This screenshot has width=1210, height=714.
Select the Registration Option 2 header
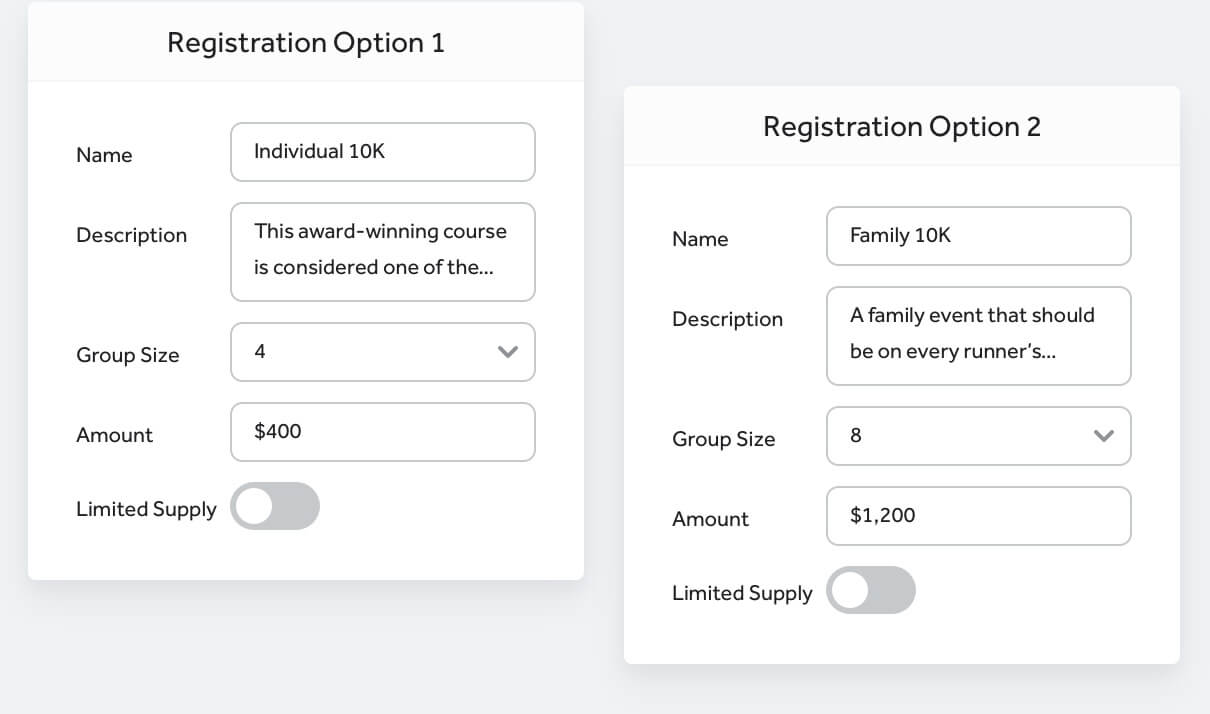(x=901, y=126)
